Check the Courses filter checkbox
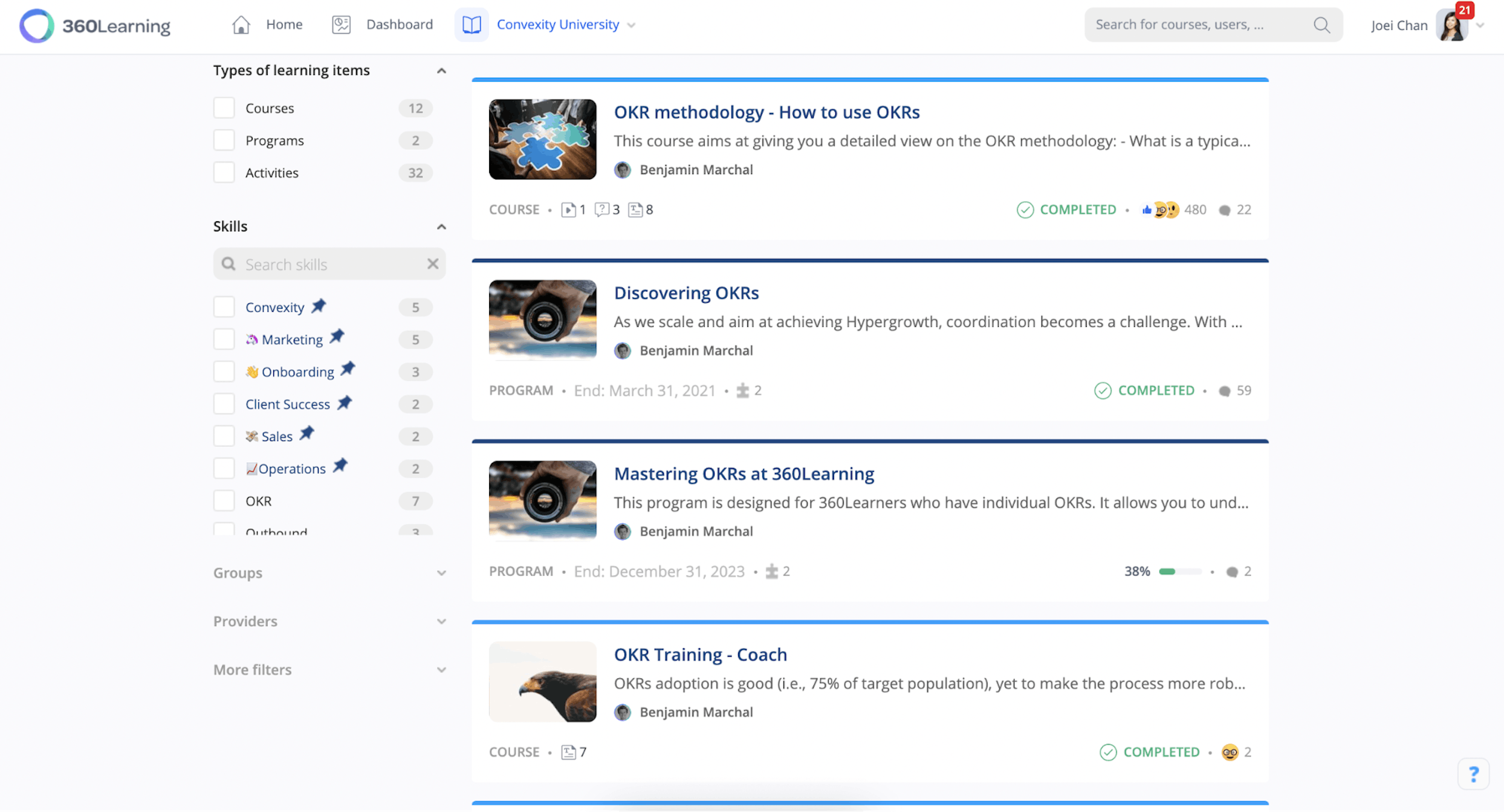 [224, 107]
